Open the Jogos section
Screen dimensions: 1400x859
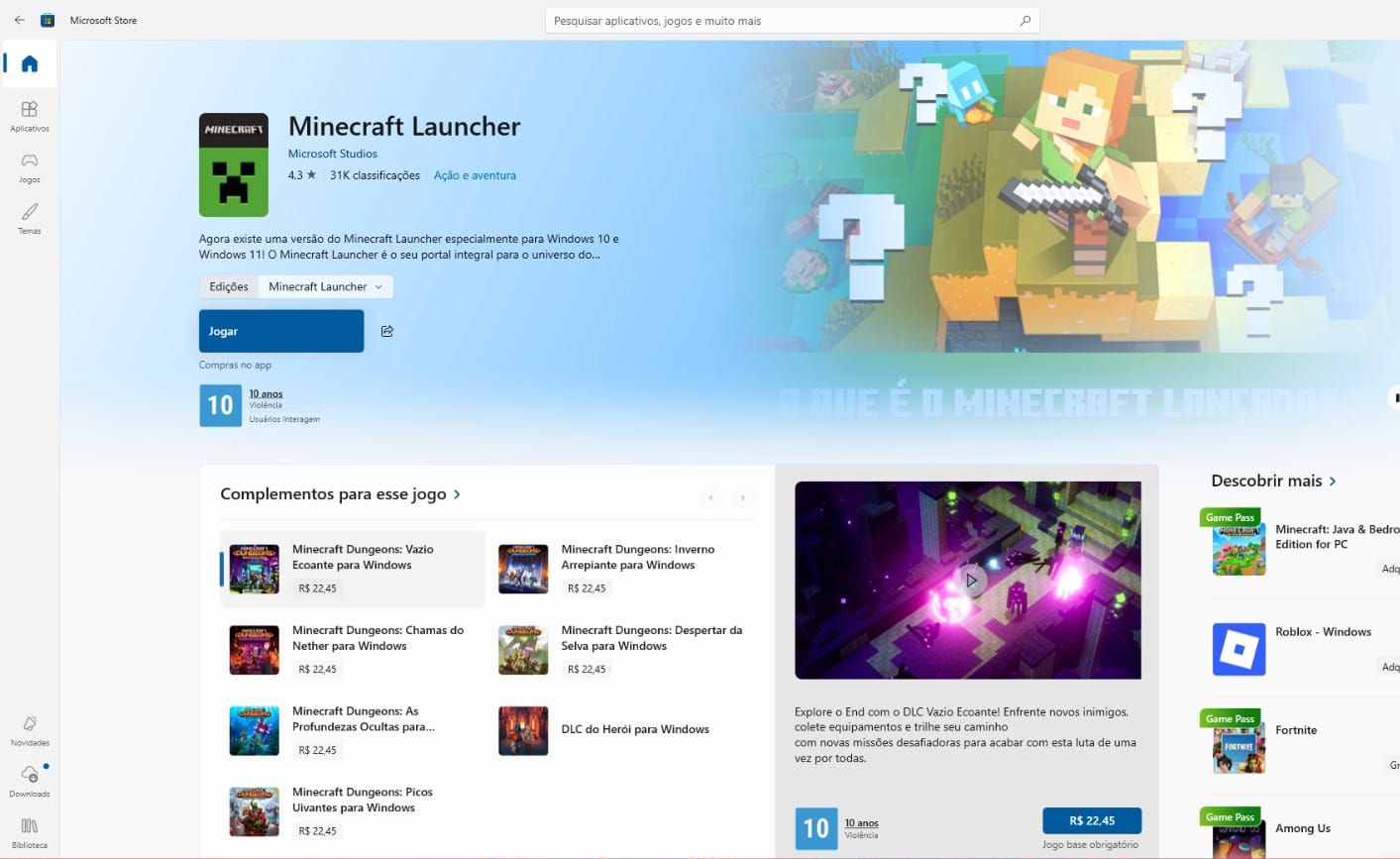pyautogui.click(x=30, y=167)
